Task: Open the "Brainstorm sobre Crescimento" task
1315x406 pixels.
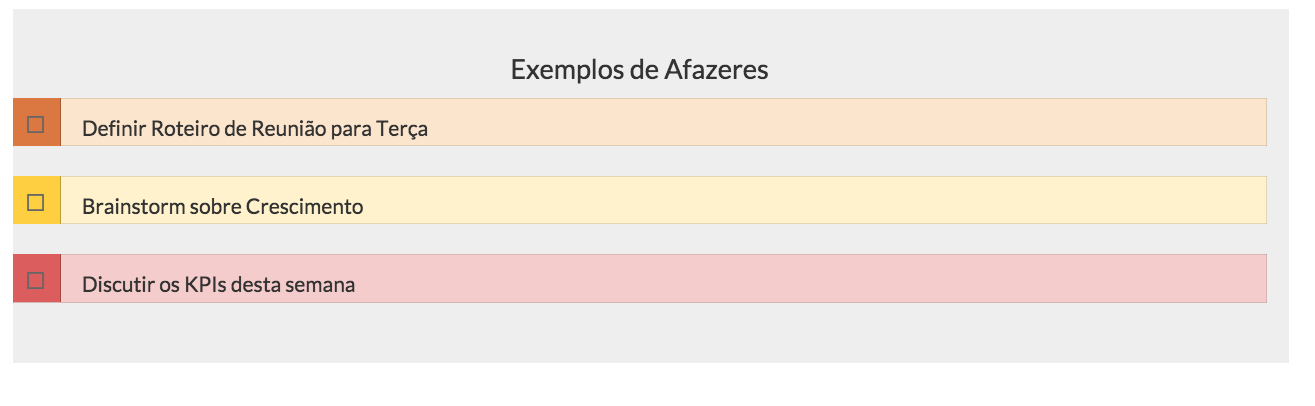Action: point(222,207)
